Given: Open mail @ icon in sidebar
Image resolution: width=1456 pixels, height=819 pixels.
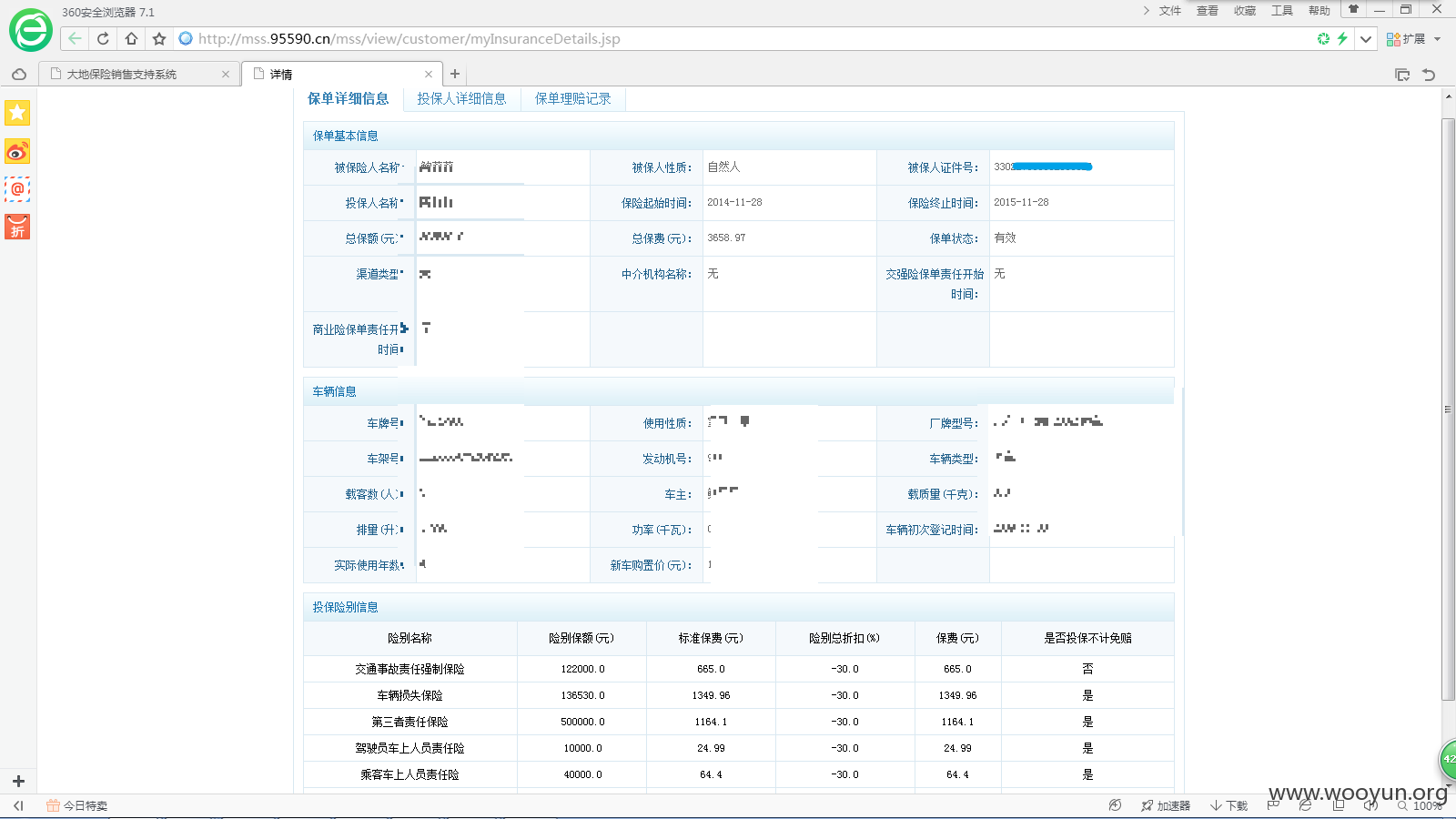Looking at the screenshot, I should click(x=17, y=189).
